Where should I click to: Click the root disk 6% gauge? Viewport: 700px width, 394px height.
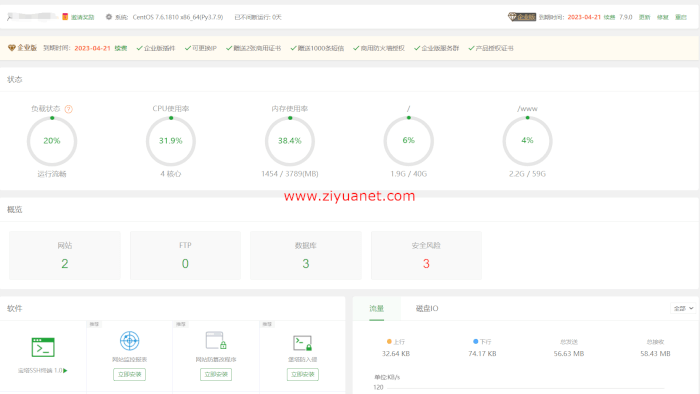tap(408, 141)
